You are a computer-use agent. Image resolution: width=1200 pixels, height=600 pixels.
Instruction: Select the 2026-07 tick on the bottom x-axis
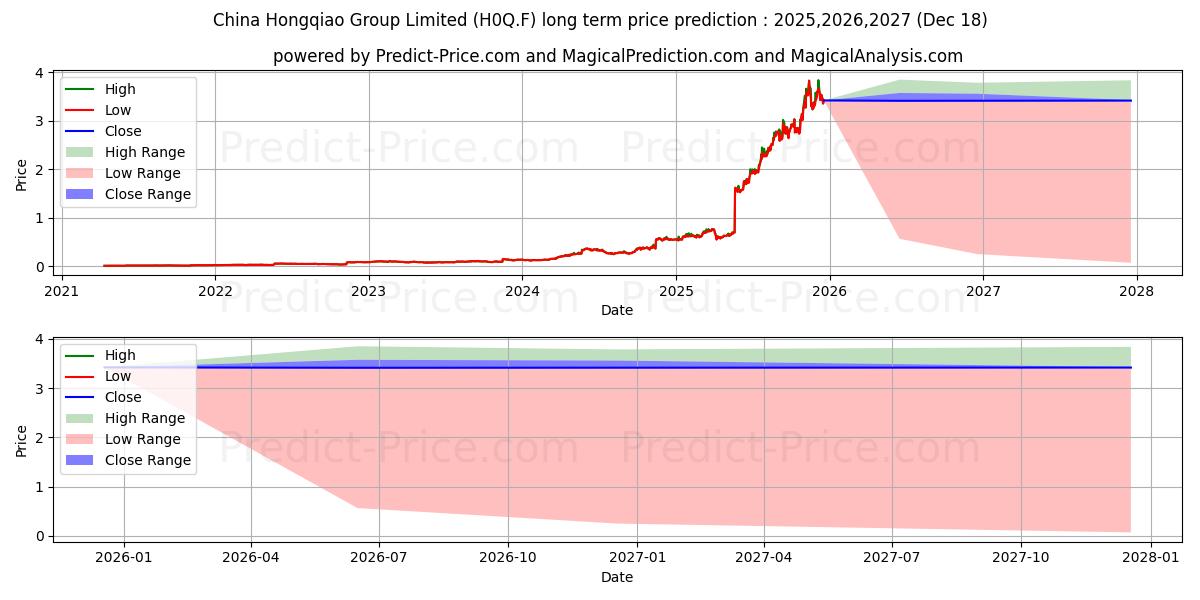click(x=379, y=557)
